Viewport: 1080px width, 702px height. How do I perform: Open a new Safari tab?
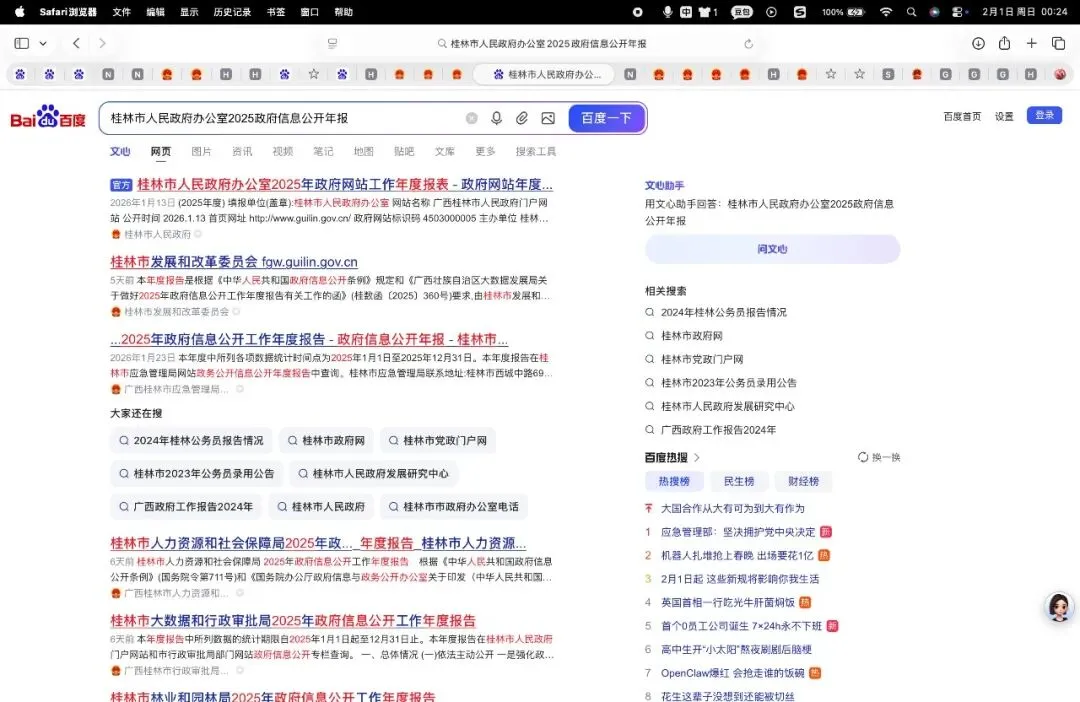pyautogui.click(x=1032, y=43)
